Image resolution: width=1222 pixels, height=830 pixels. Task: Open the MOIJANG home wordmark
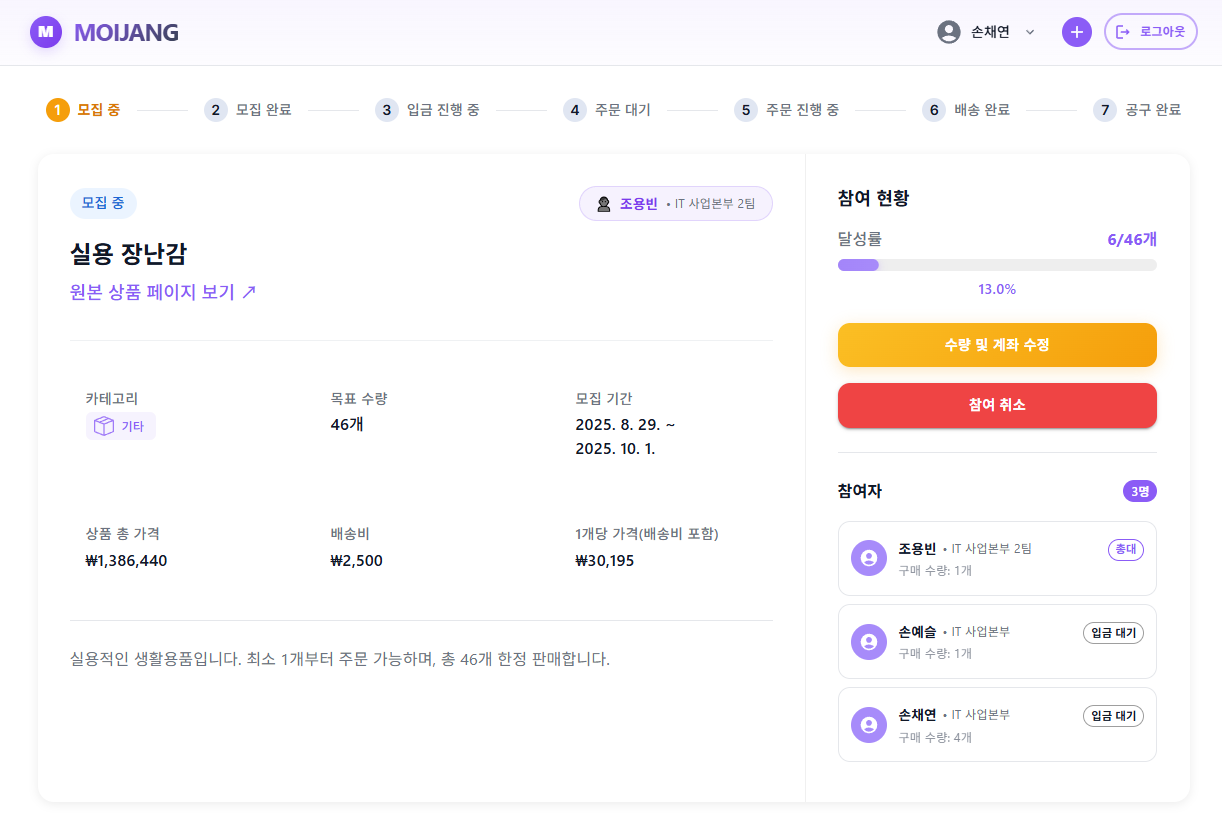[x=126, y=32]
